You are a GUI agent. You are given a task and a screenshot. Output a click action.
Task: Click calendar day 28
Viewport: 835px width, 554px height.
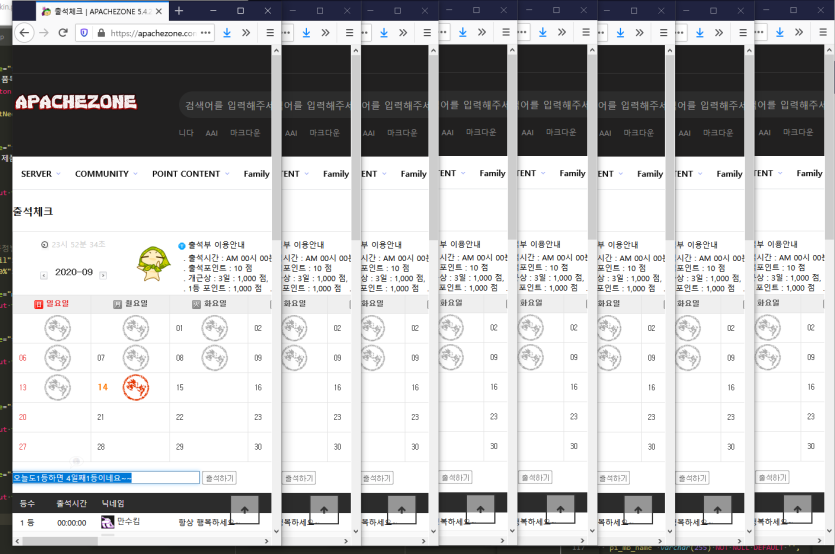coord(101,447)
